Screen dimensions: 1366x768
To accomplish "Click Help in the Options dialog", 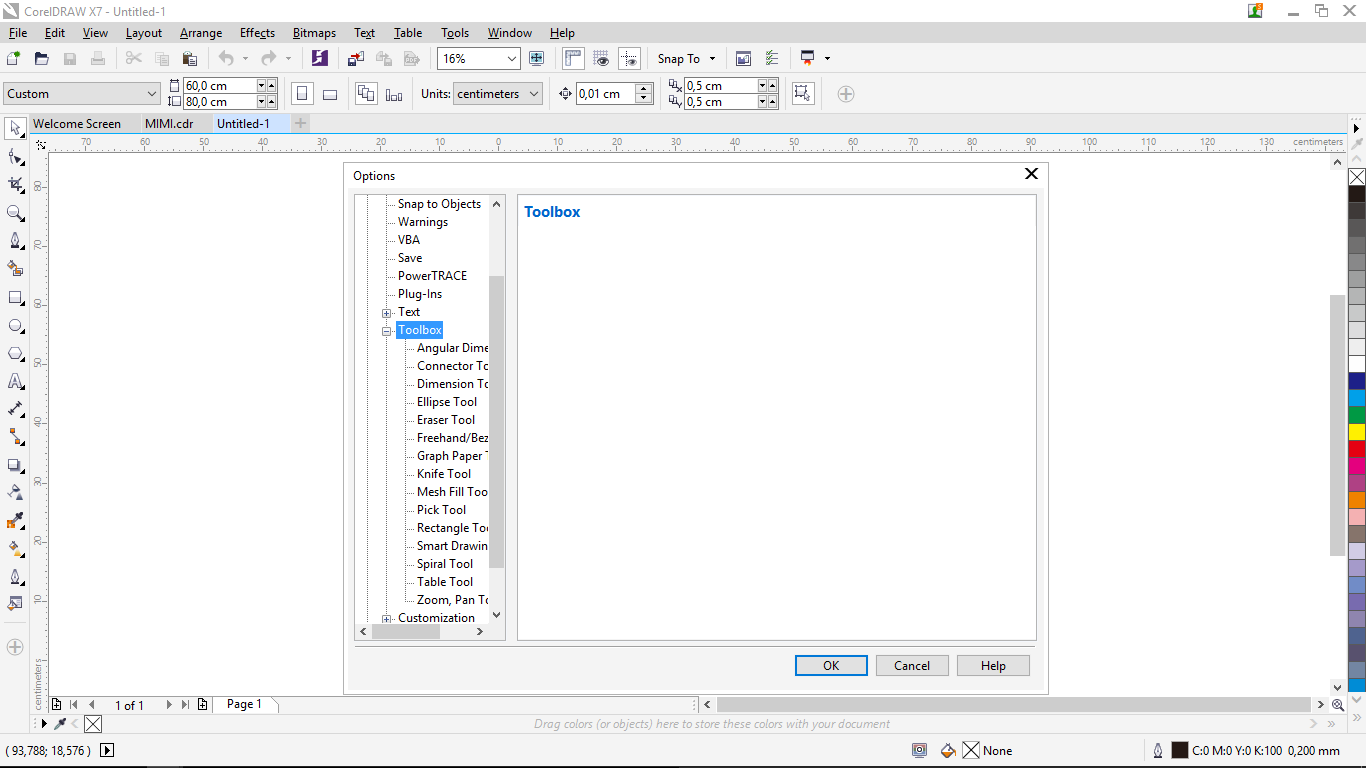I will (x=993, y=666).
